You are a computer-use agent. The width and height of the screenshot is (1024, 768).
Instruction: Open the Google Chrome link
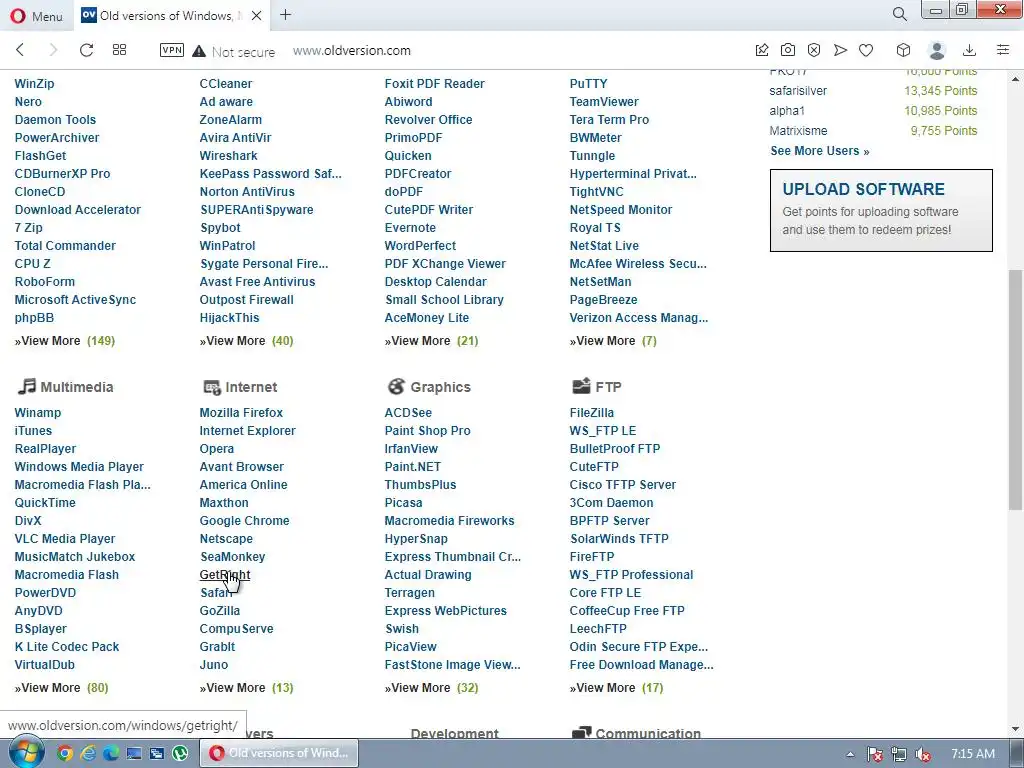(x=244, y=520)
